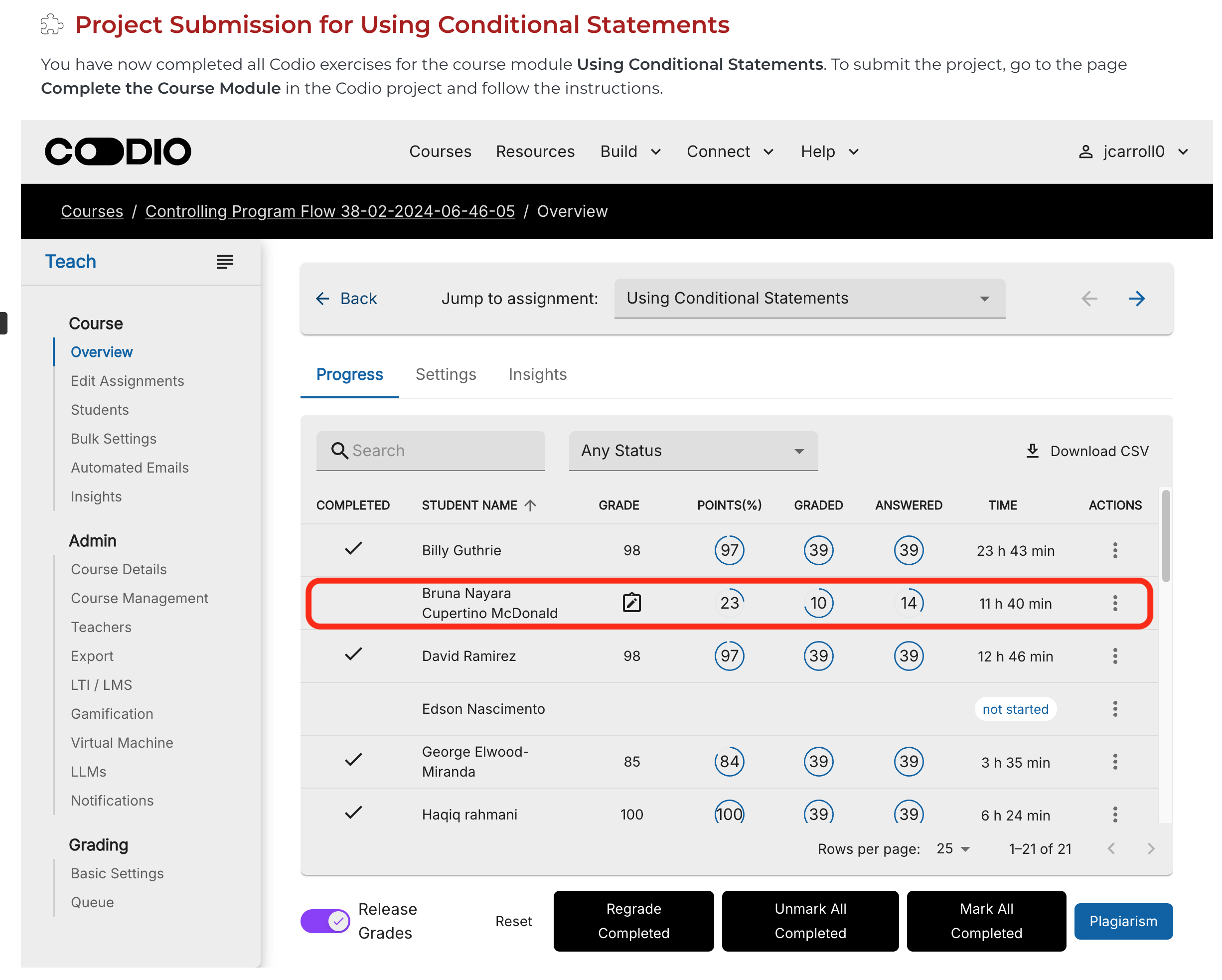This screenshot has width=1222, height=980.
Task: Click the Download CSV icon
Action: pos(1032,451)
